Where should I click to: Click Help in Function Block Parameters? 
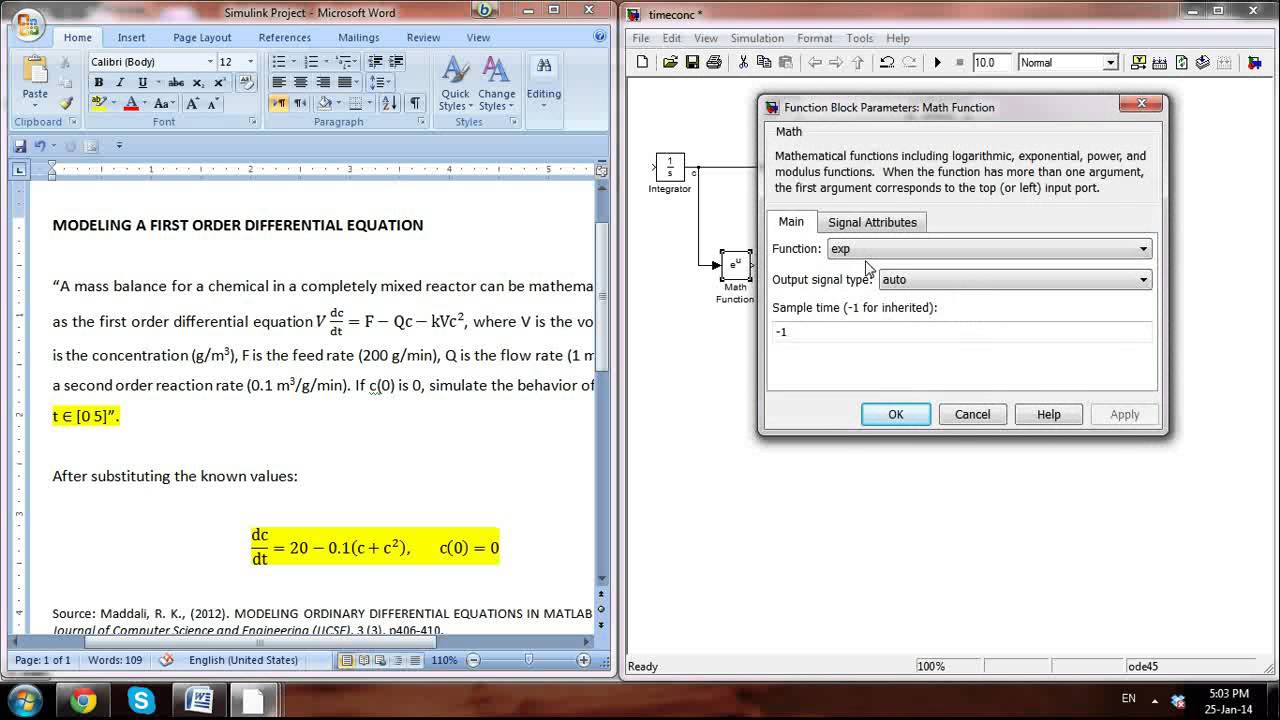pos(1048,414)
